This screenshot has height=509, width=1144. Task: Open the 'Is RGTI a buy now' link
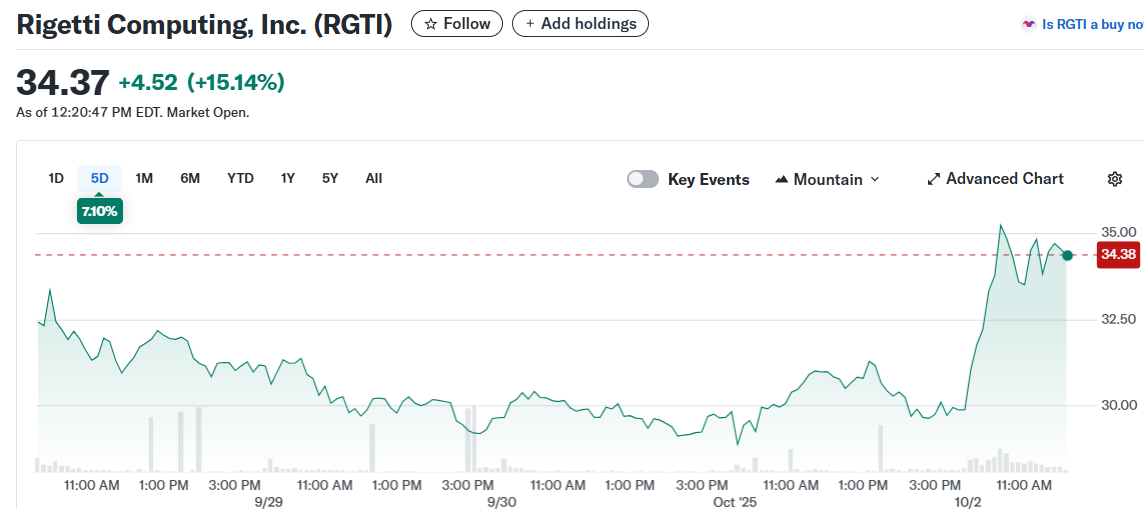tap(1092, 24)
